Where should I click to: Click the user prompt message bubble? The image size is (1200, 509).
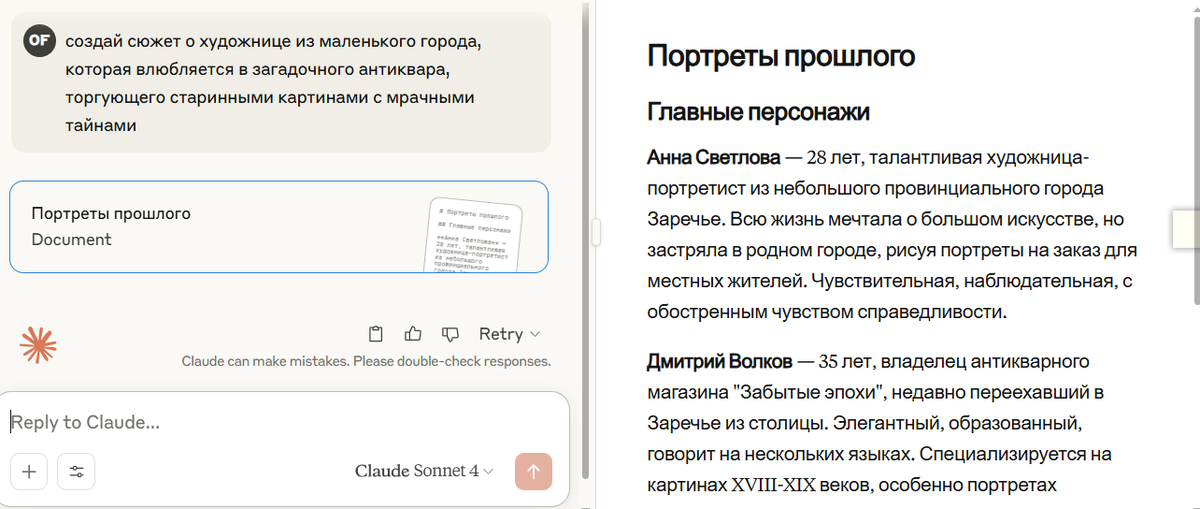[x=281, y=83]
